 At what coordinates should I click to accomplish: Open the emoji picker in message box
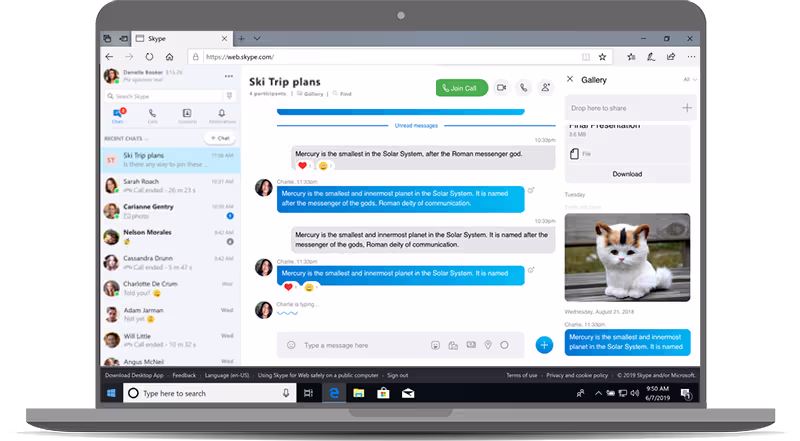click(291, 345)
